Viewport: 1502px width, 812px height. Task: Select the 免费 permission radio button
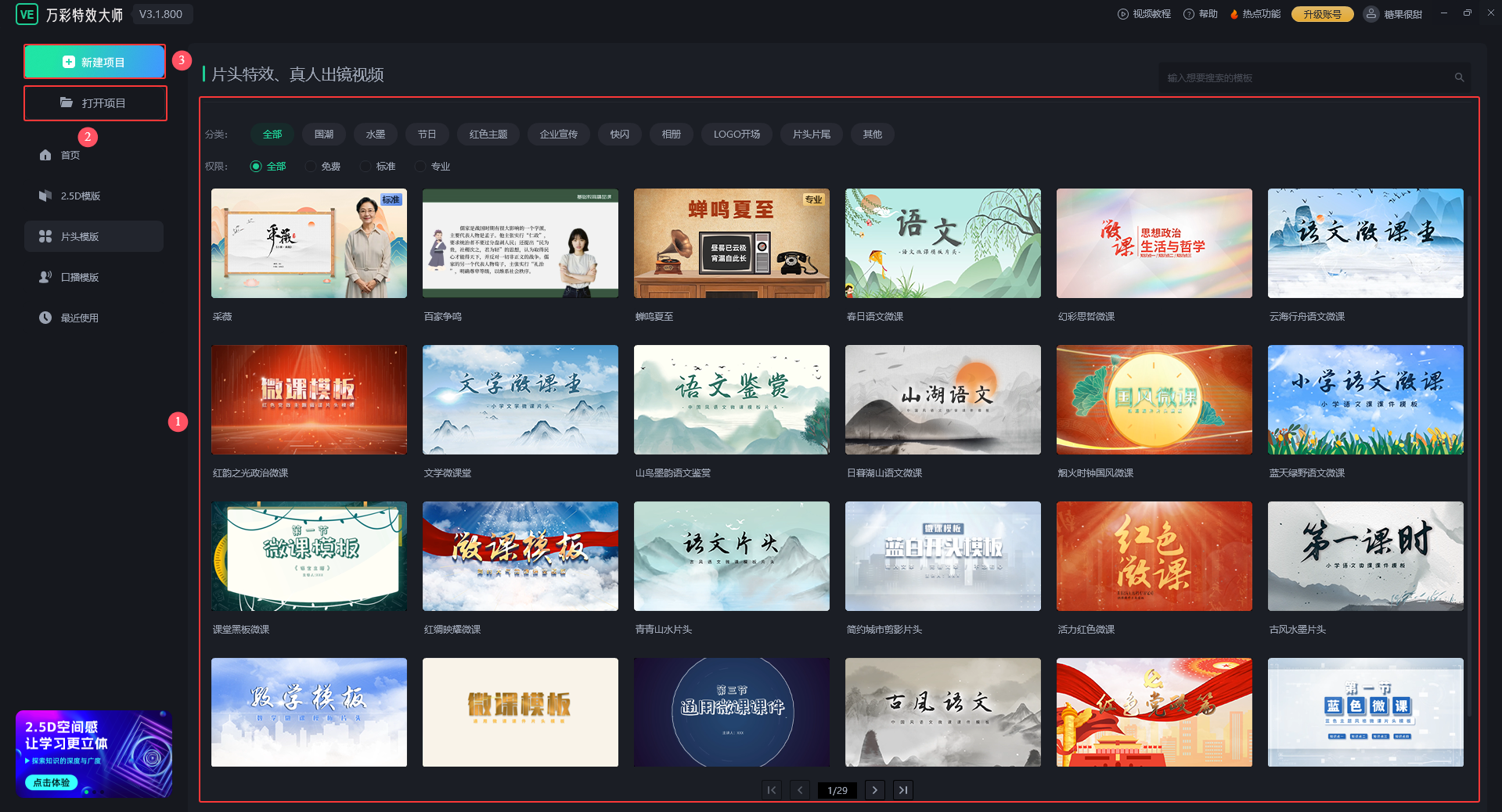coord(311,167)
